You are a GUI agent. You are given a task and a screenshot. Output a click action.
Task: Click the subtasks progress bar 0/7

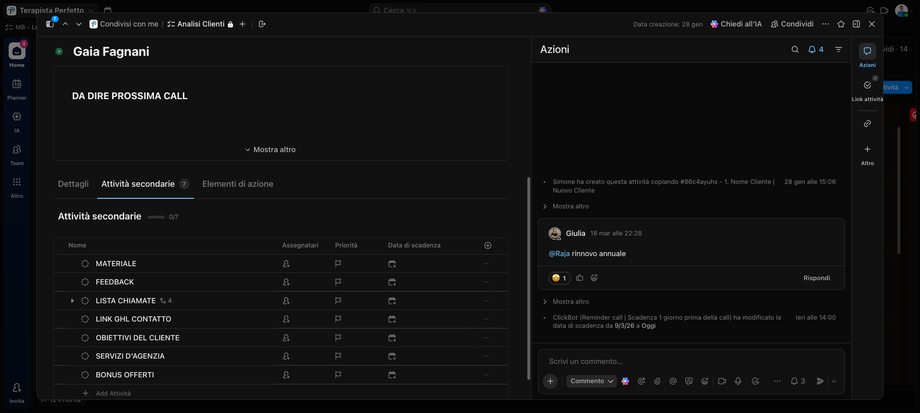coord(163,217)
